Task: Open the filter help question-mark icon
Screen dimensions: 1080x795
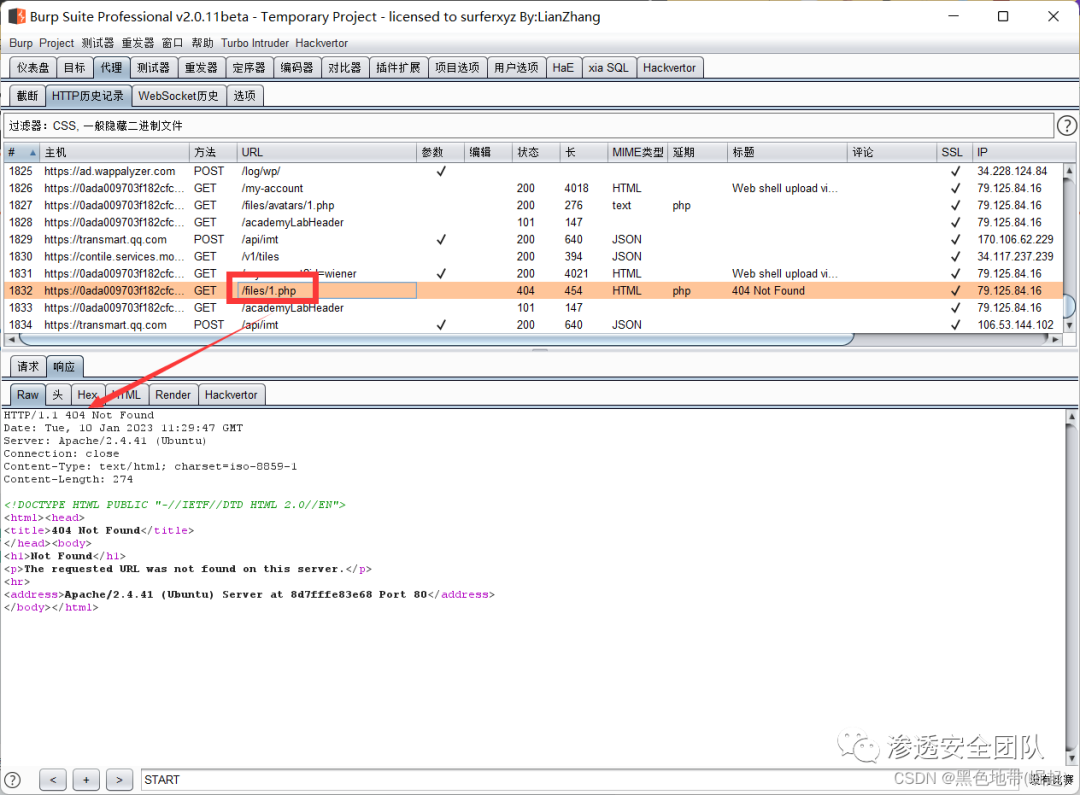Action: click(x=1066, y=125)
